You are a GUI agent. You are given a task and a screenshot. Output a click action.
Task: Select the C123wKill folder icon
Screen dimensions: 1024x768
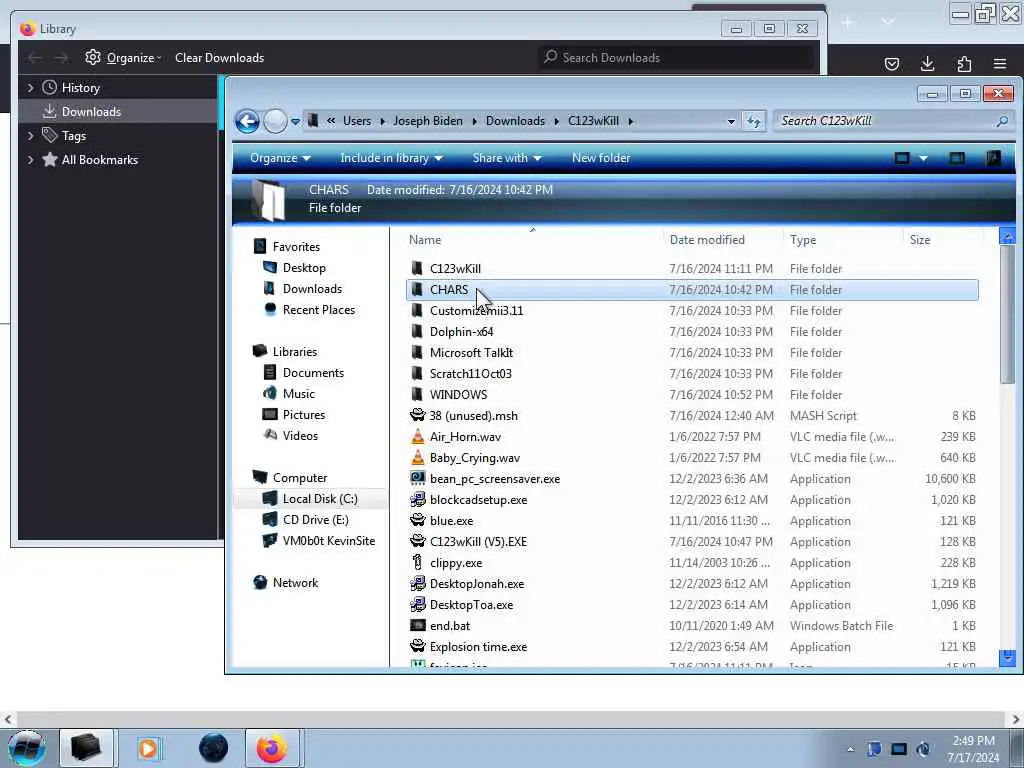417,268
